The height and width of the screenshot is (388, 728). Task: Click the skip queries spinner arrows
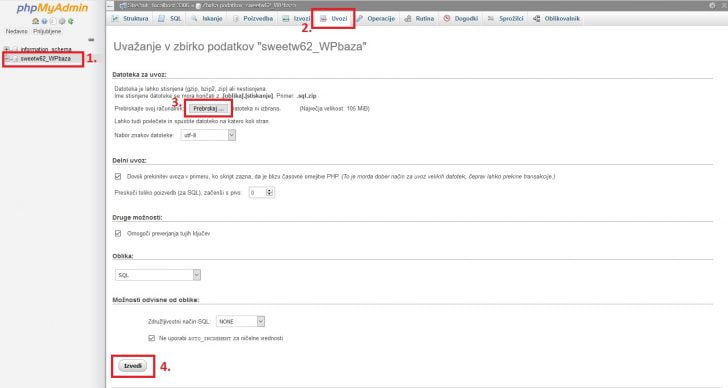point(270,192)
